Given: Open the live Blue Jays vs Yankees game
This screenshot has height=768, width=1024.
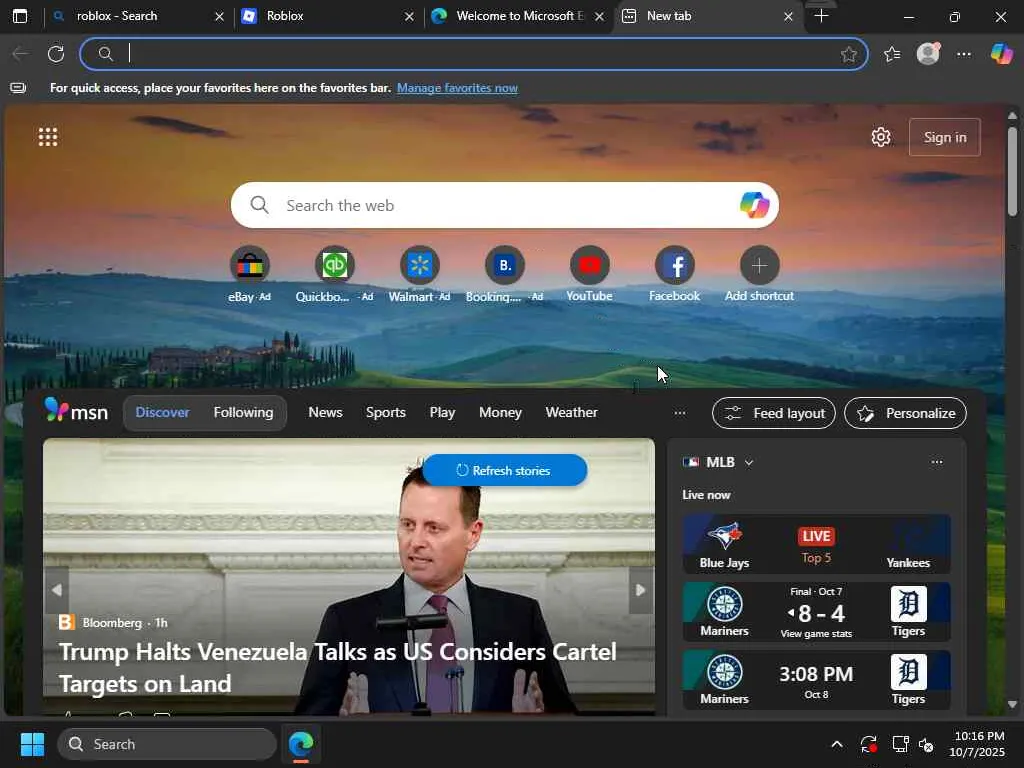Looking at the screenshot, I should click(x=816, y=544).
